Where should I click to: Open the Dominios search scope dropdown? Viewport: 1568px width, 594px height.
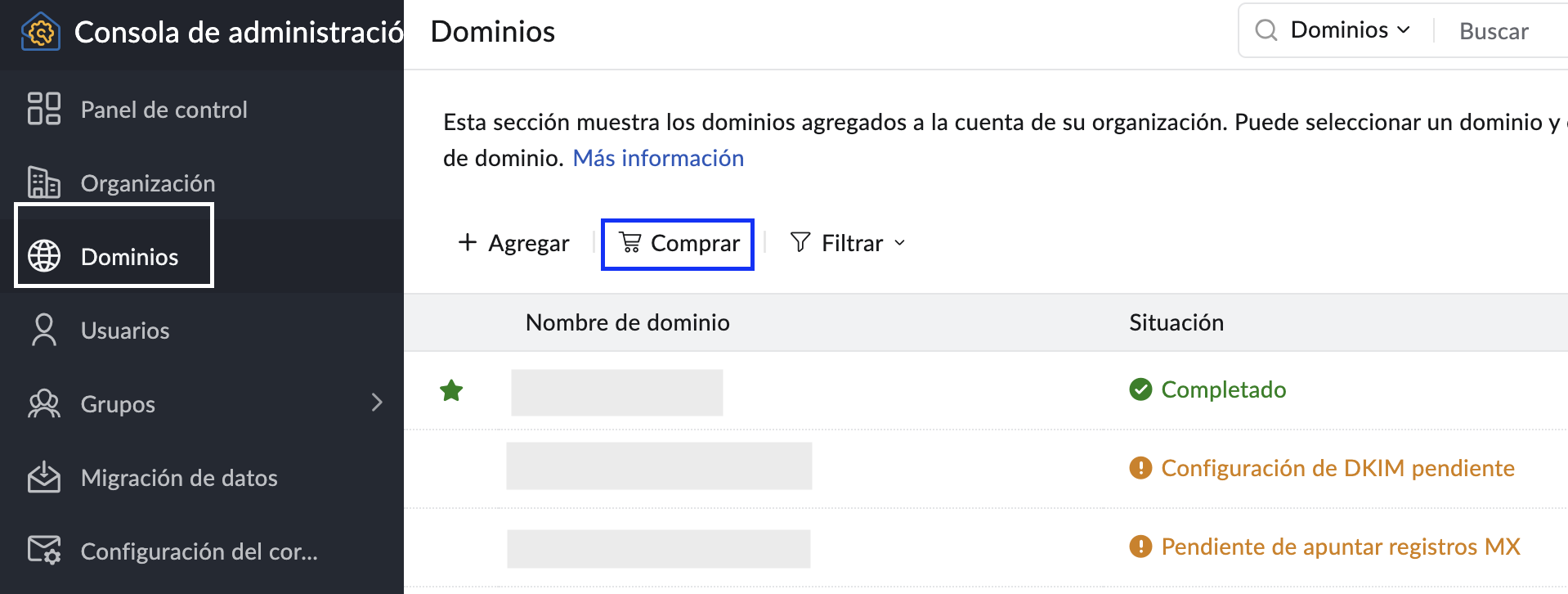tap(1350, 30)
